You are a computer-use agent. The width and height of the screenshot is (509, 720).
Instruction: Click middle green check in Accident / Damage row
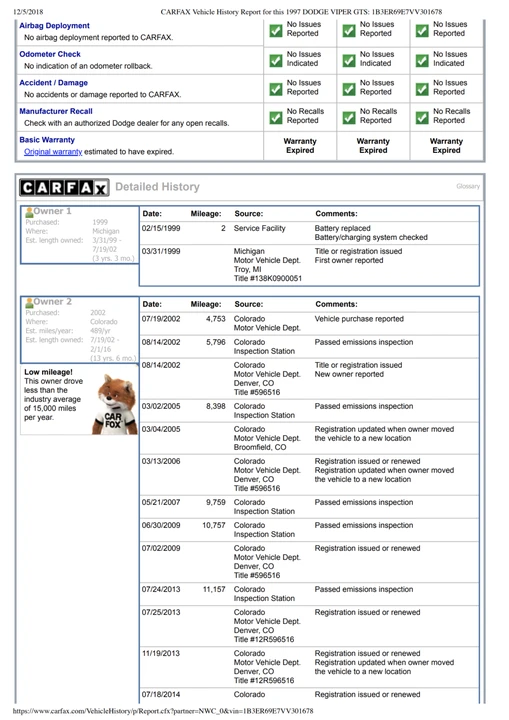pyautogui.click(x=349, y=89)
